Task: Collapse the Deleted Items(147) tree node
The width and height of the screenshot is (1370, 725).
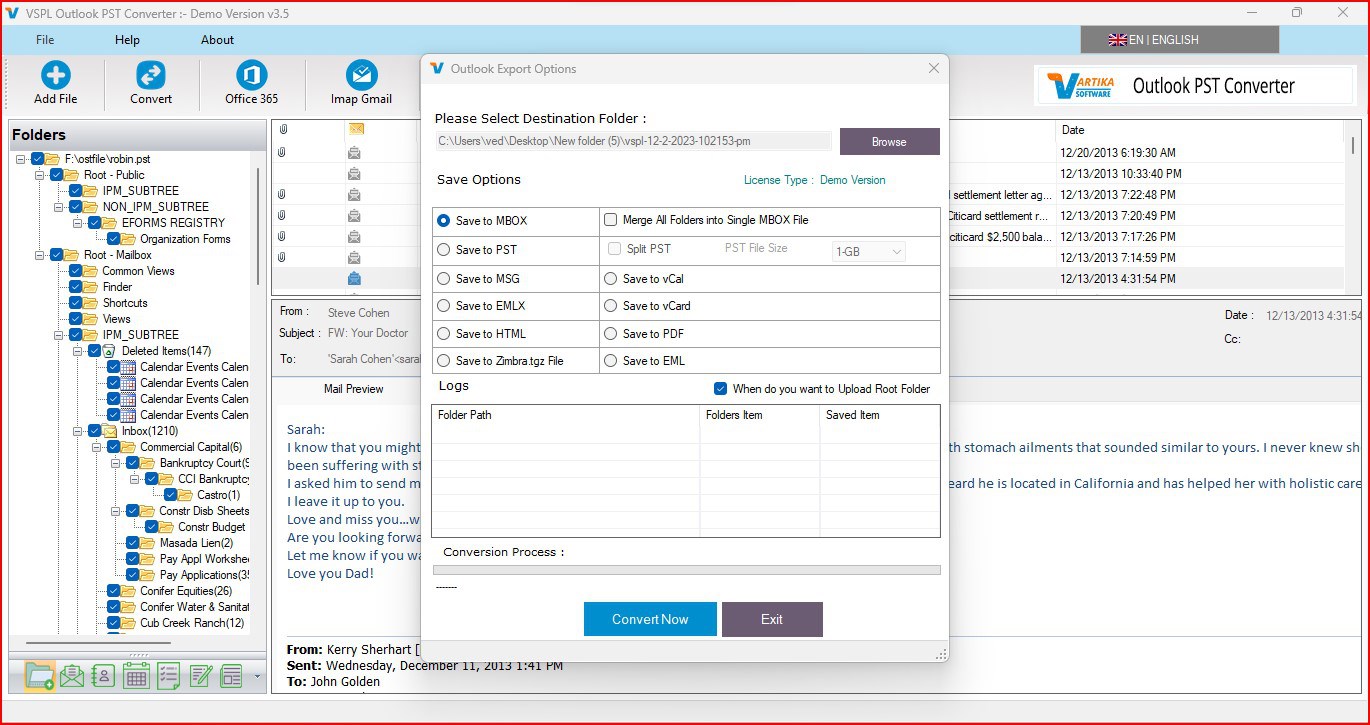Action: point(78,351)
